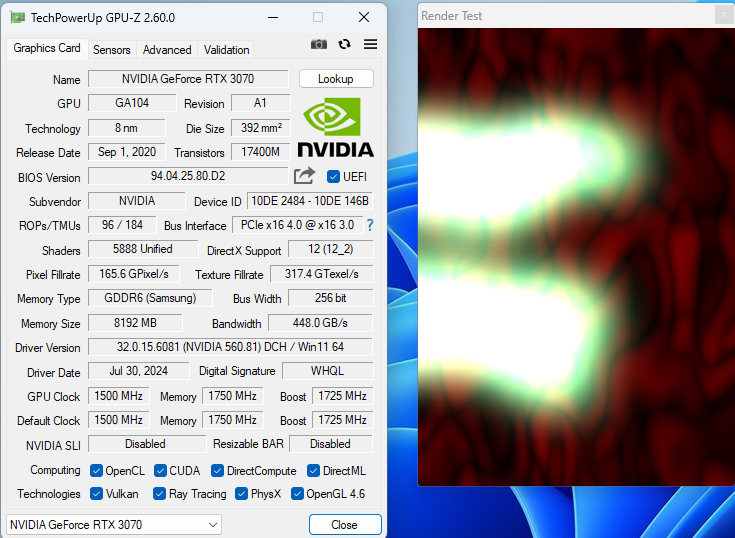Click the Lookup button
Screen dimensions: 735x538
click(x=336, y=79)
